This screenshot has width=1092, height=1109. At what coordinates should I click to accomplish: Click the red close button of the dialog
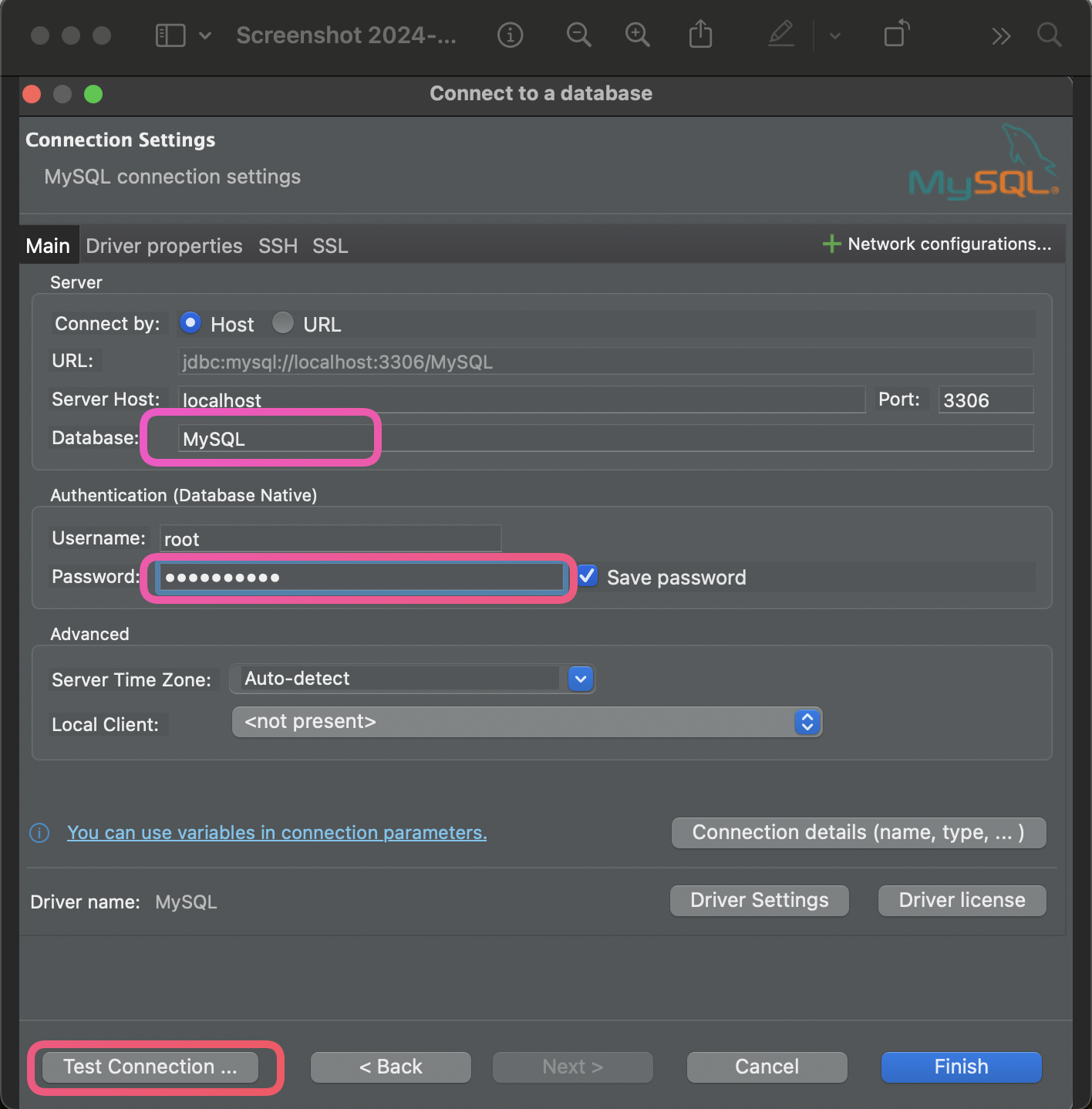pos(32,94)
